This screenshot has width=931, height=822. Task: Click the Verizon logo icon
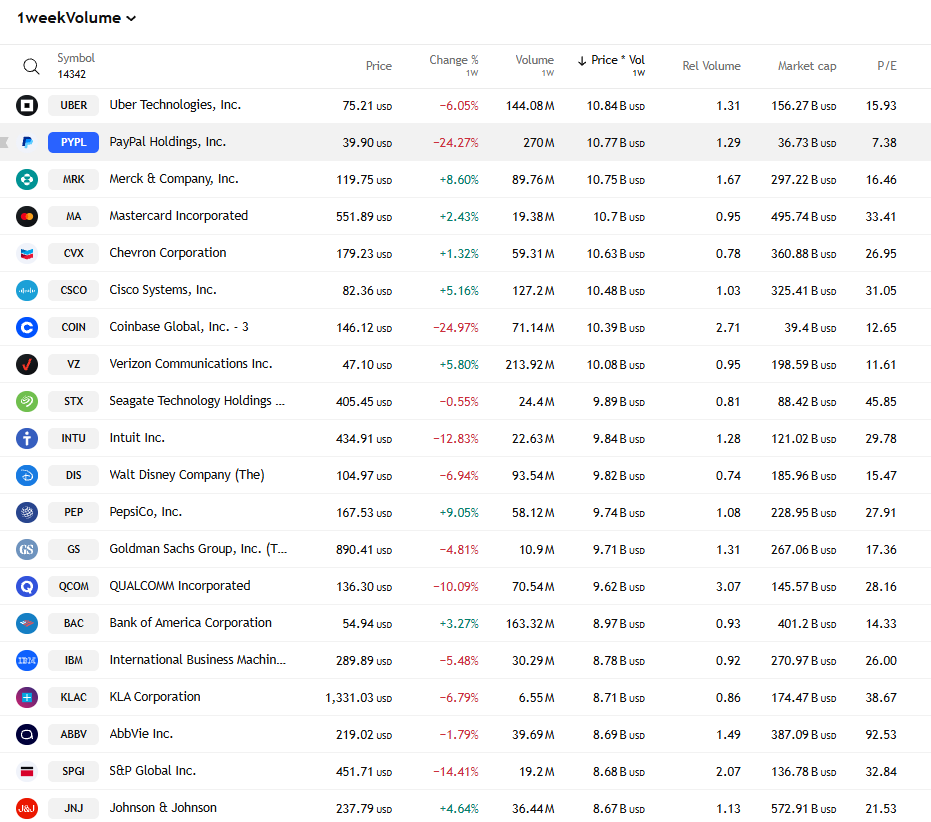27,365
